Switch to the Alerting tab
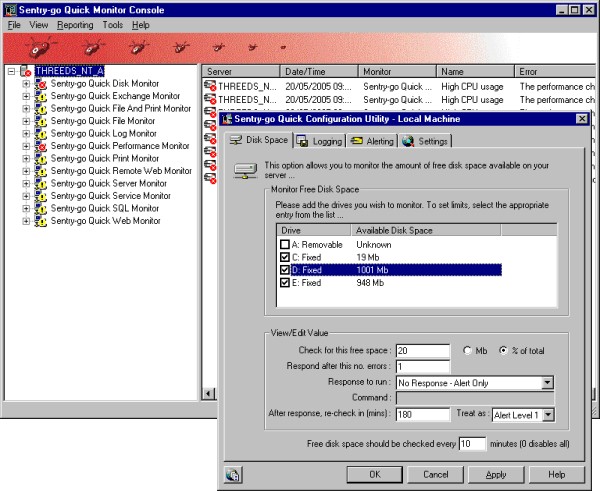 point(372,141)
